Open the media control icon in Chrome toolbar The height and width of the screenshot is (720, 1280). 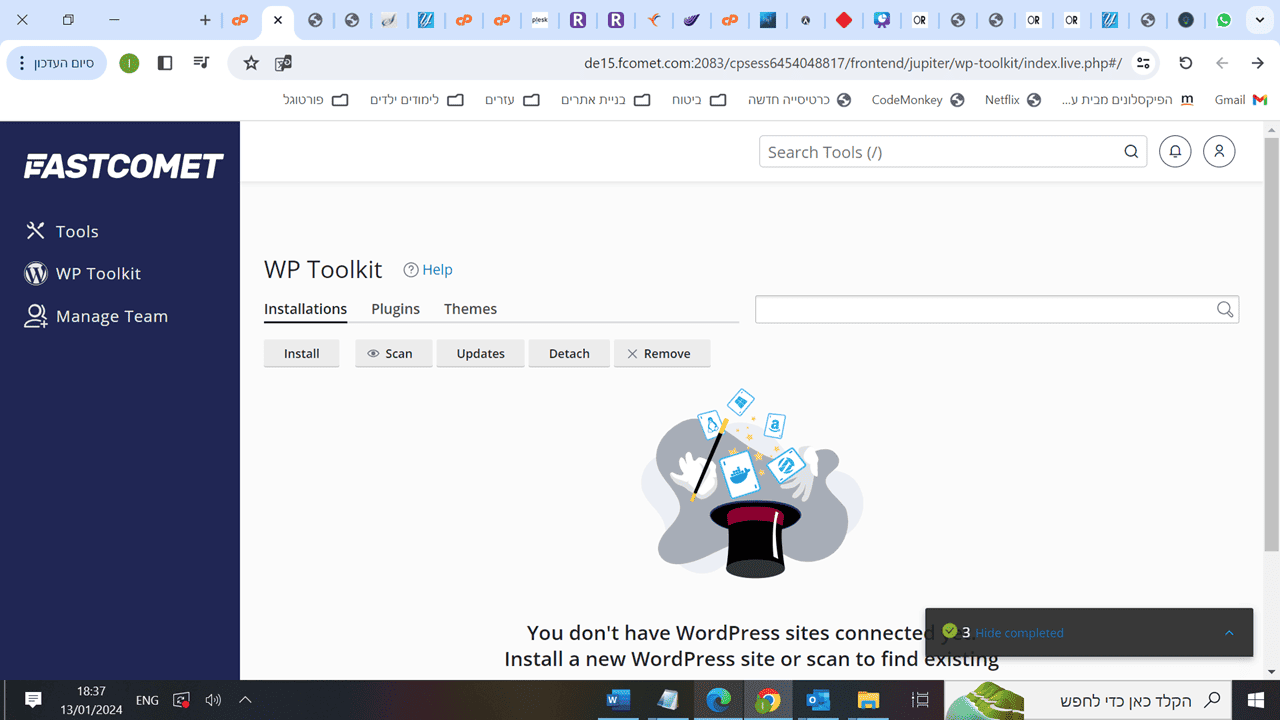pos(201,63)
